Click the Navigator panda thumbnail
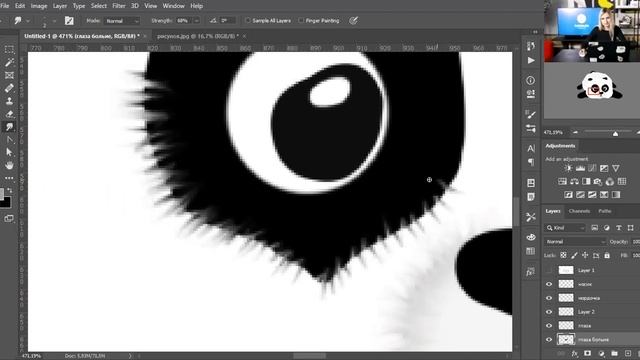640x360 pixels. [x=600, y=86]
